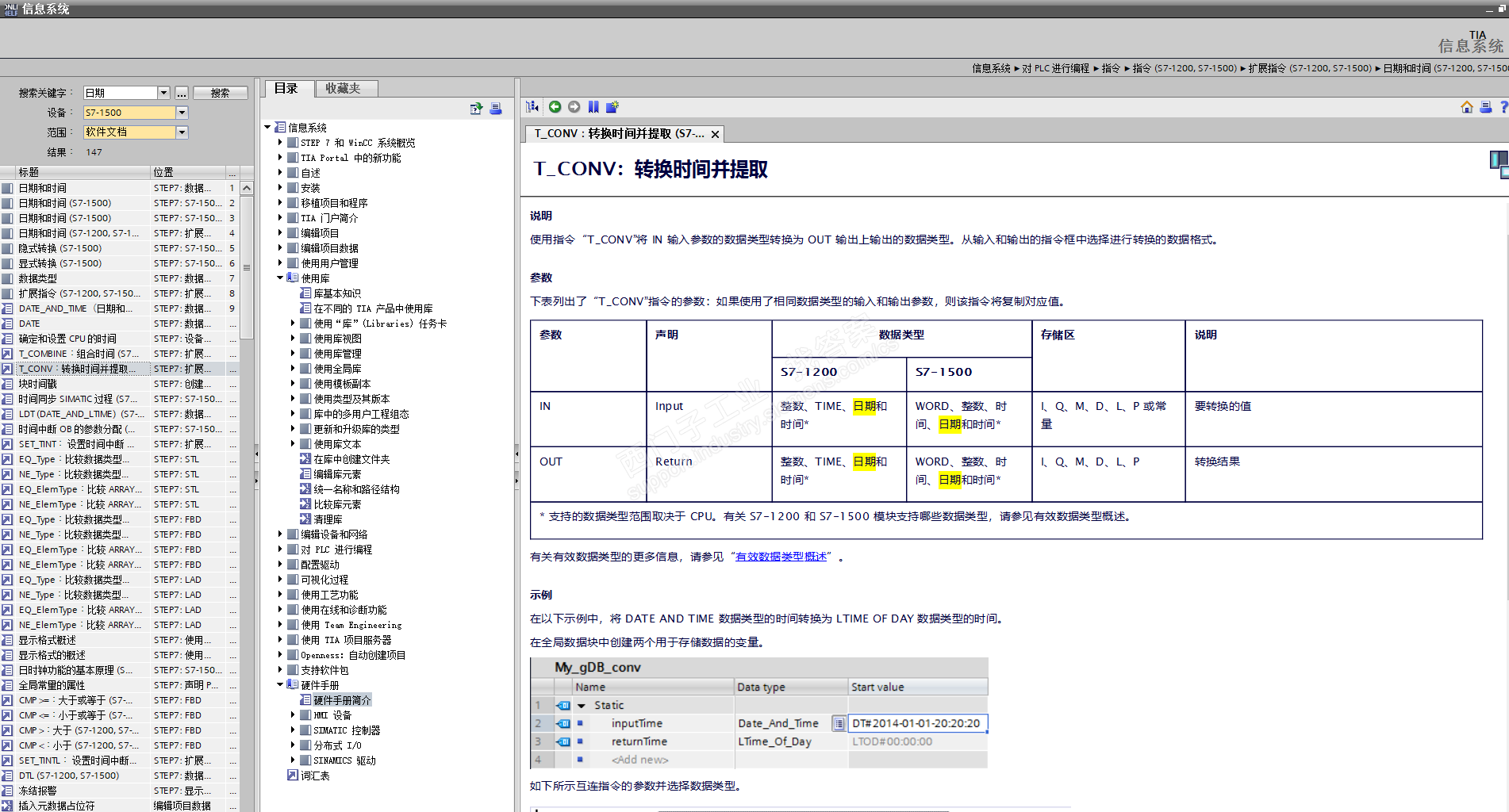Click the document icon beside 块时间戳 result
1509x812 pixels.
[7, 384]
